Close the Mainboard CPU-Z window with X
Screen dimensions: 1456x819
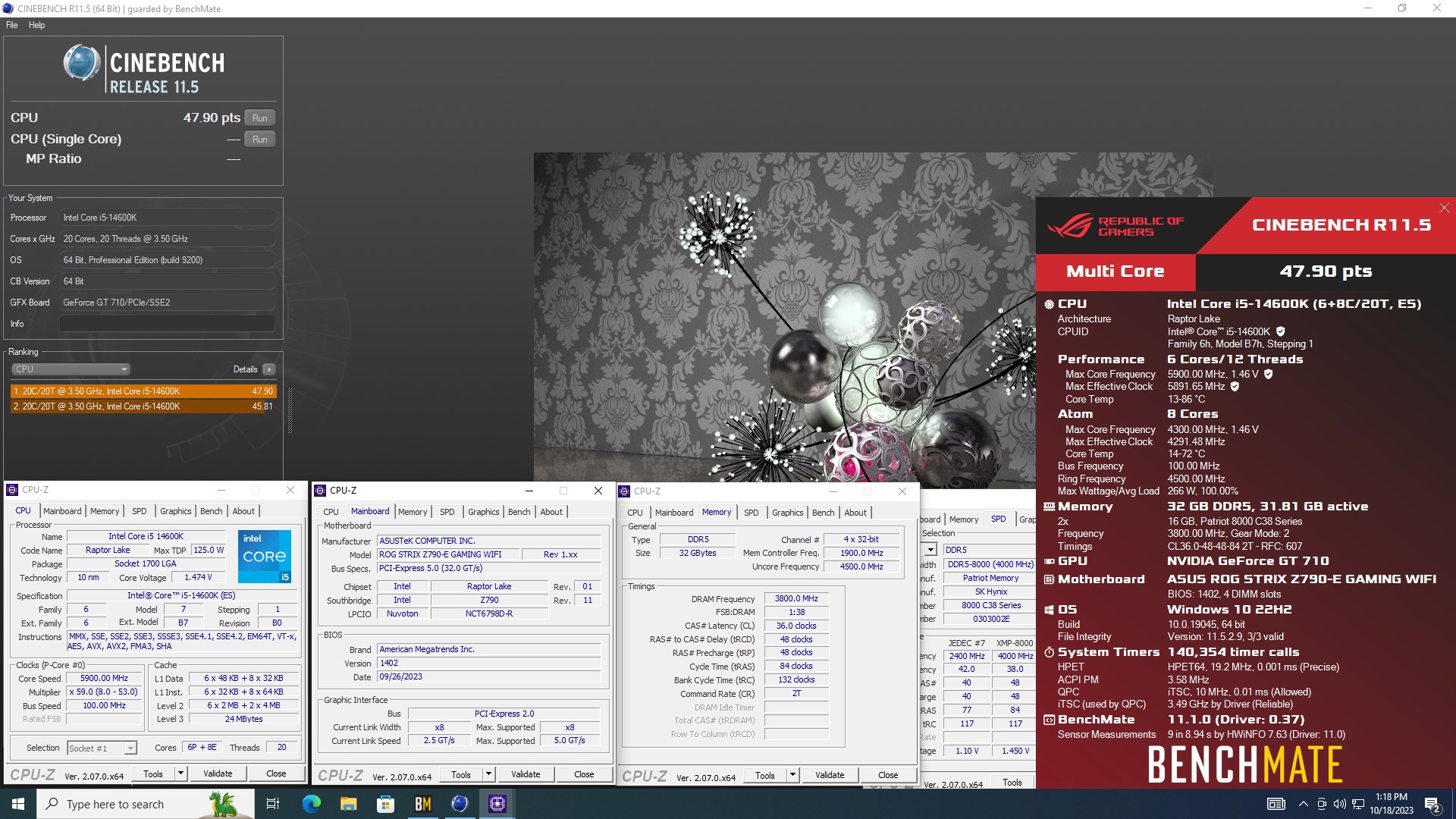pos(598,491)
